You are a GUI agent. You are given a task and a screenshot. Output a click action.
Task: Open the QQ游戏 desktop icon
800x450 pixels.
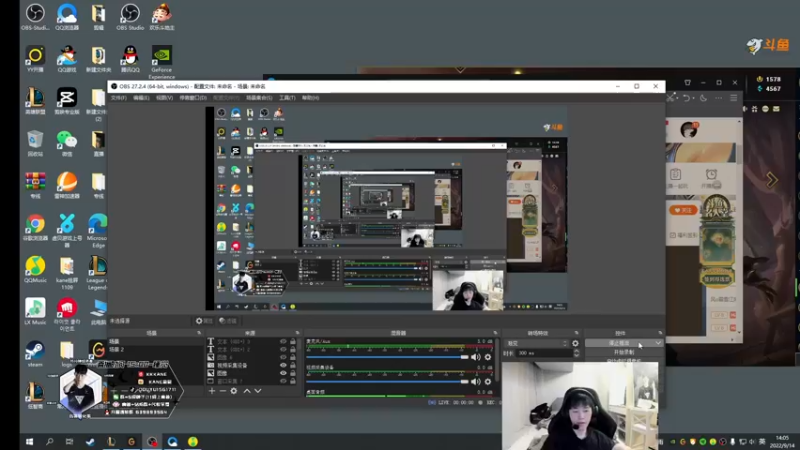click(67, 59)
